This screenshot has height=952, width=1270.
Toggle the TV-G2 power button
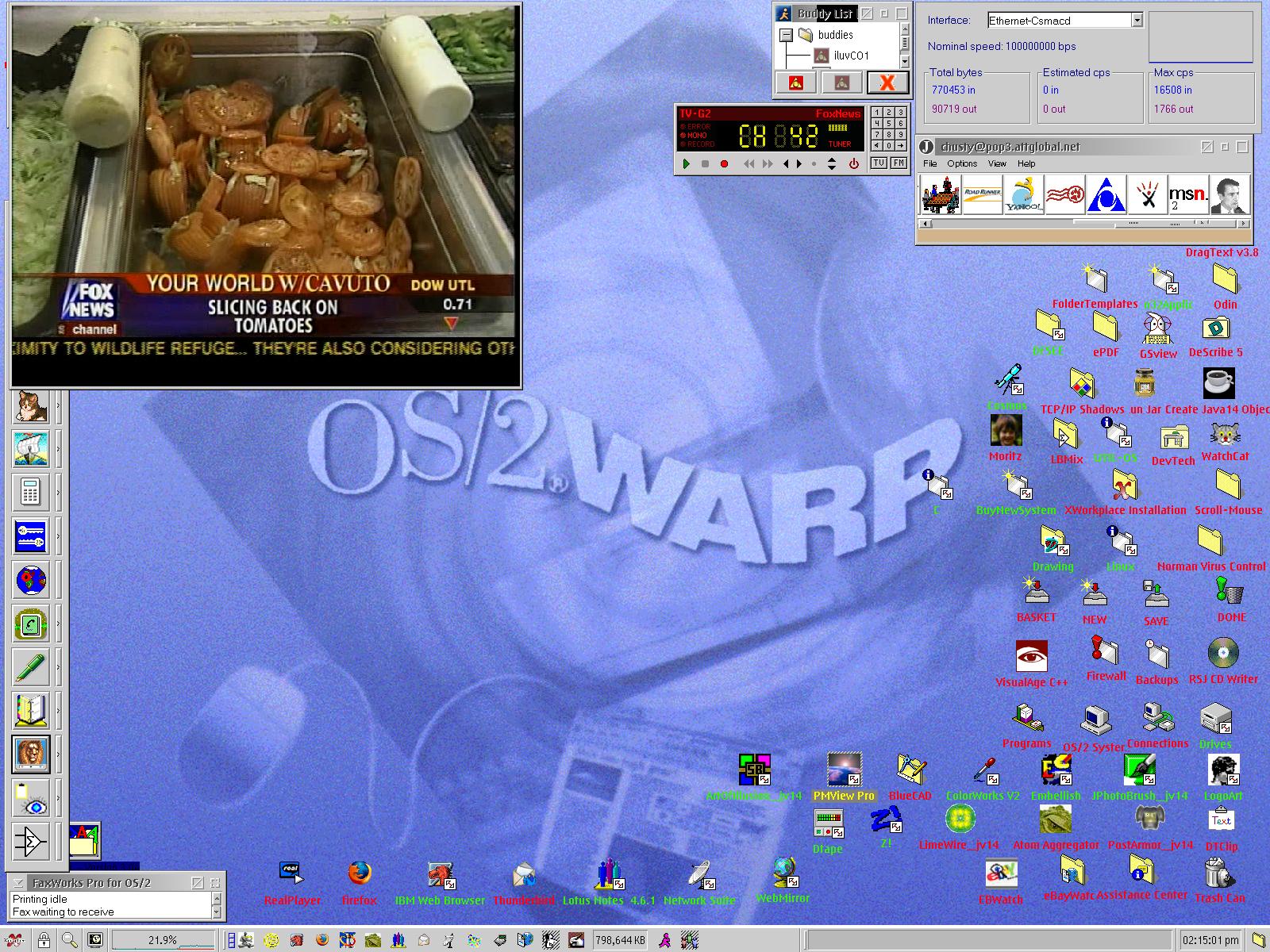click(854, 163)
